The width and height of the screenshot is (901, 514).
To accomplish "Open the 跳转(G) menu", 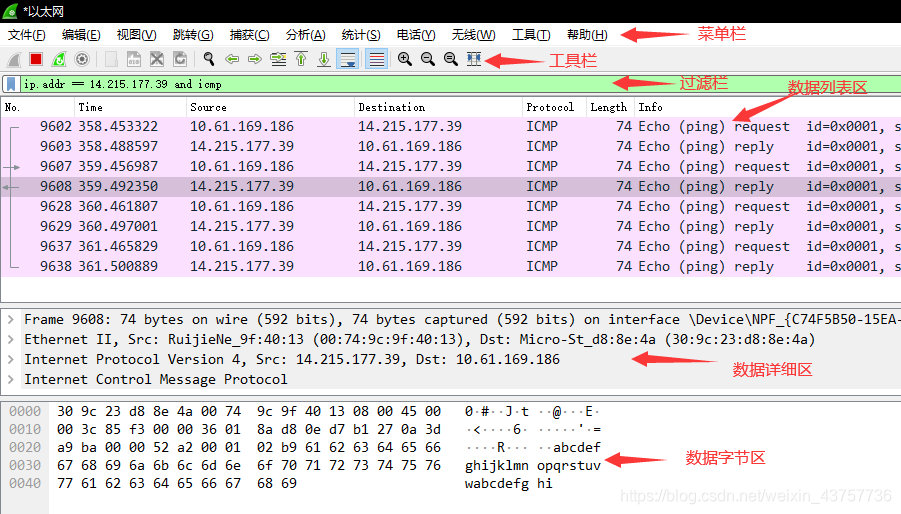I will 193,35.
